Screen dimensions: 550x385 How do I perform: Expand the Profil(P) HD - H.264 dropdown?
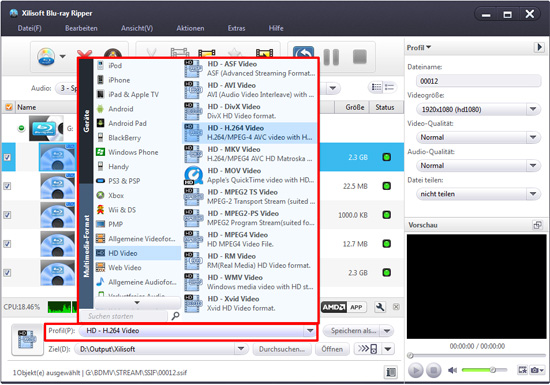310,331
